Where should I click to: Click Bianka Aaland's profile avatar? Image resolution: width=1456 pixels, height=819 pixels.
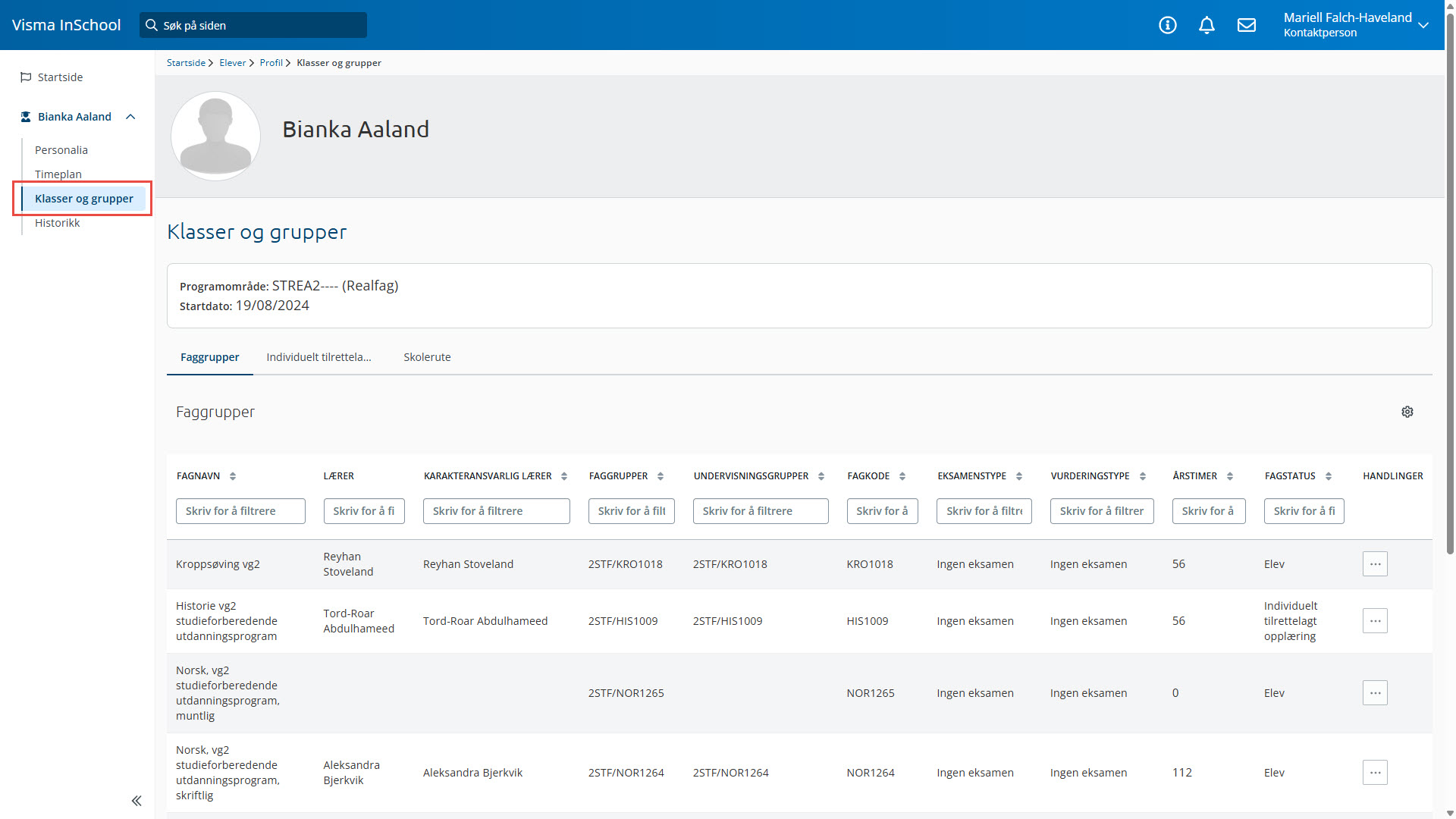click(x=216, y=136)
